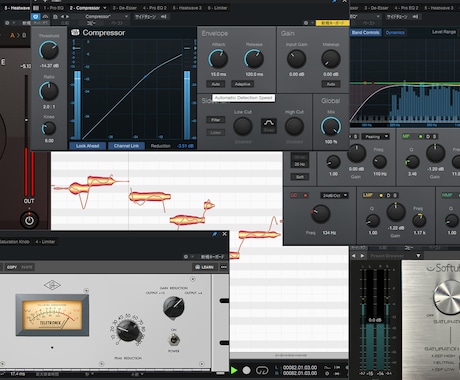
Task: Toggle the sidechain Listen button
Action: point(216,133)
